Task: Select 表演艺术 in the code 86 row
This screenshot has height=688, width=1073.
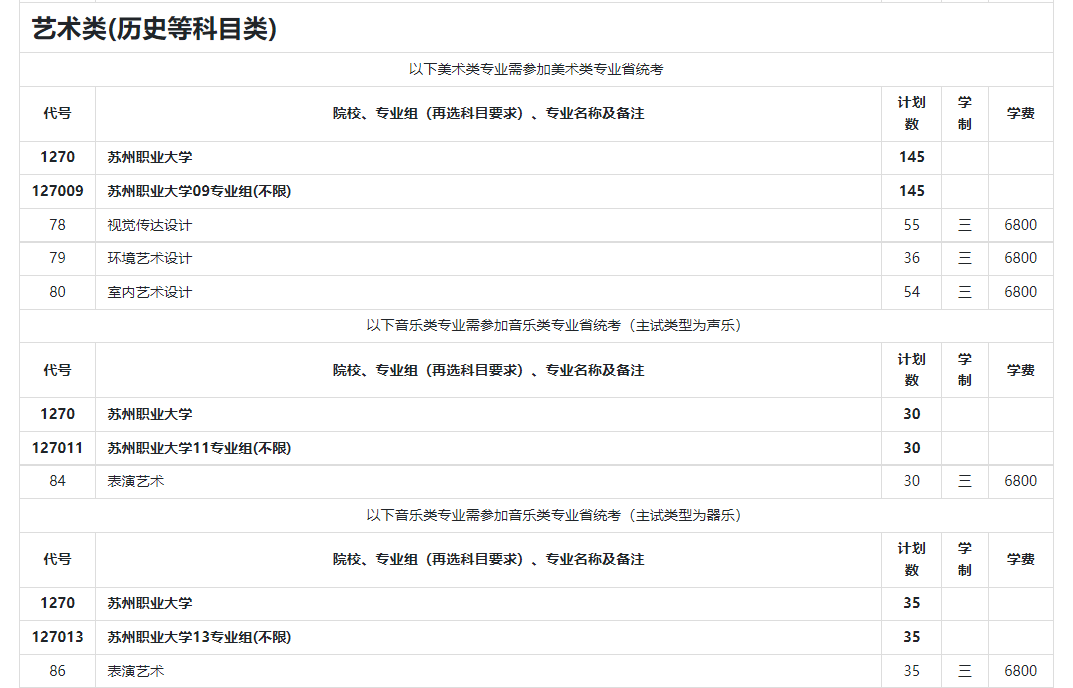Action: pyautogui.click(x=135, y=671)
